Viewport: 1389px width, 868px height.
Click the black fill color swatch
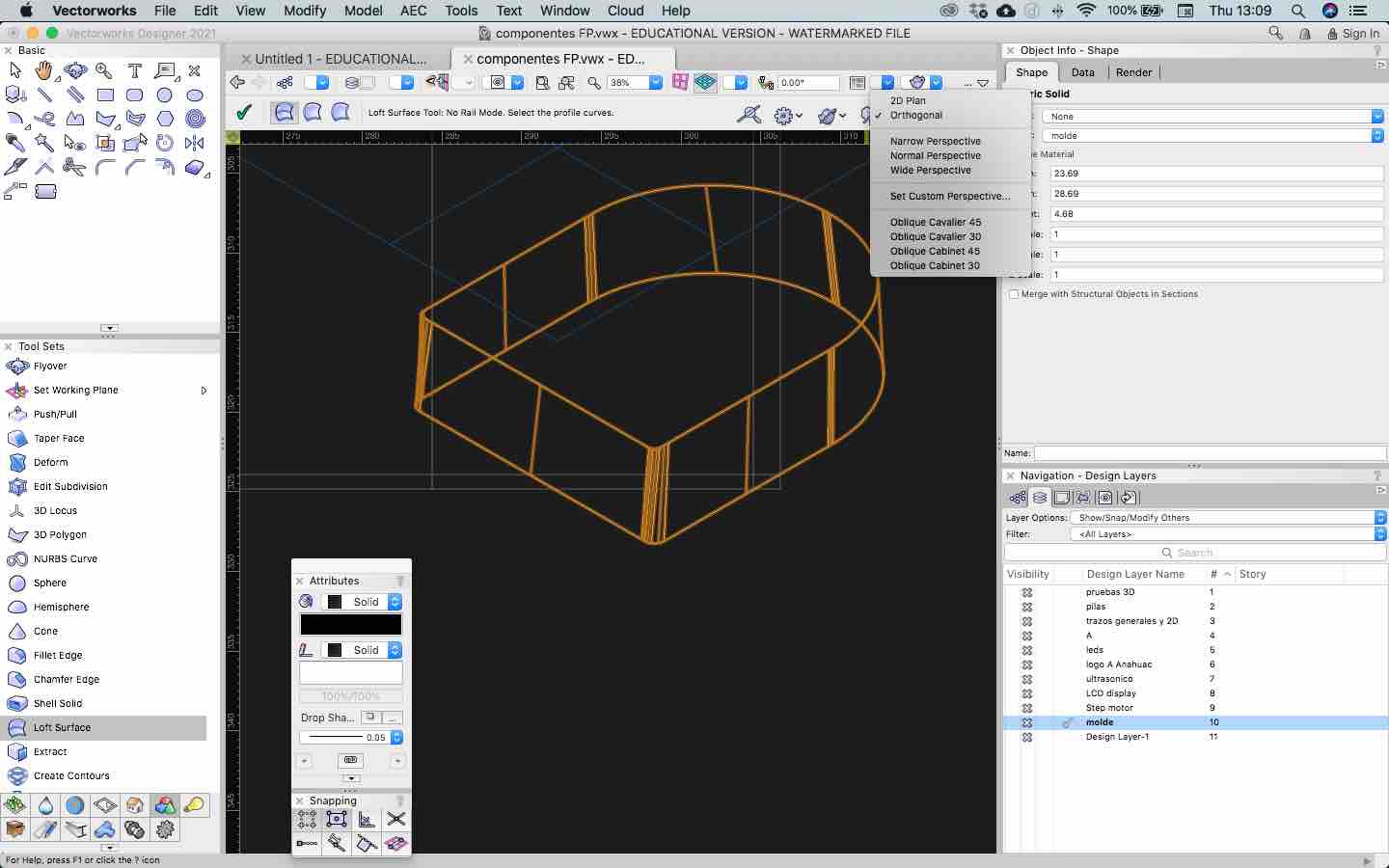coord(351,625)
